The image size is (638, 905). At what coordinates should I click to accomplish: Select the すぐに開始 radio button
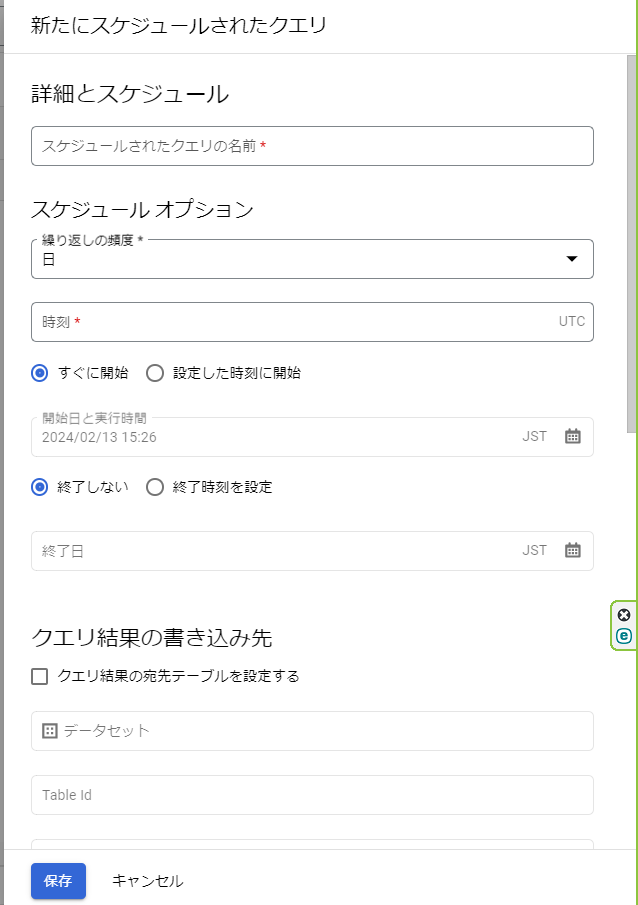40,373
